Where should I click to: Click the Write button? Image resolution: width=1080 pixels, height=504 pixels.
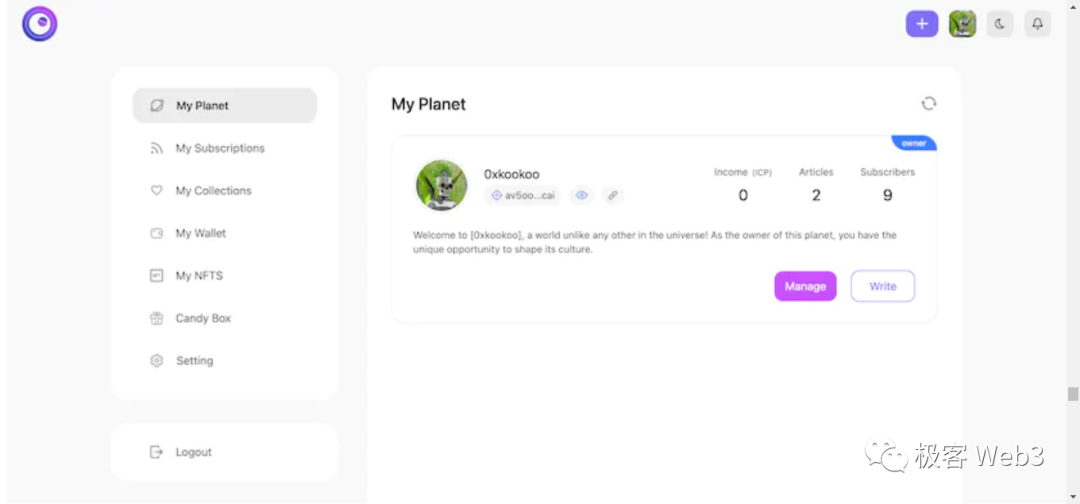(882, 286)
